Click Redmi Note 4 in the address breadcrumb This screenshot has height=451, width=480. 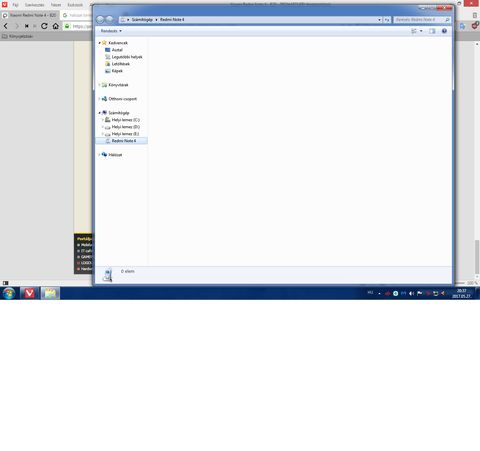point(172,20)
